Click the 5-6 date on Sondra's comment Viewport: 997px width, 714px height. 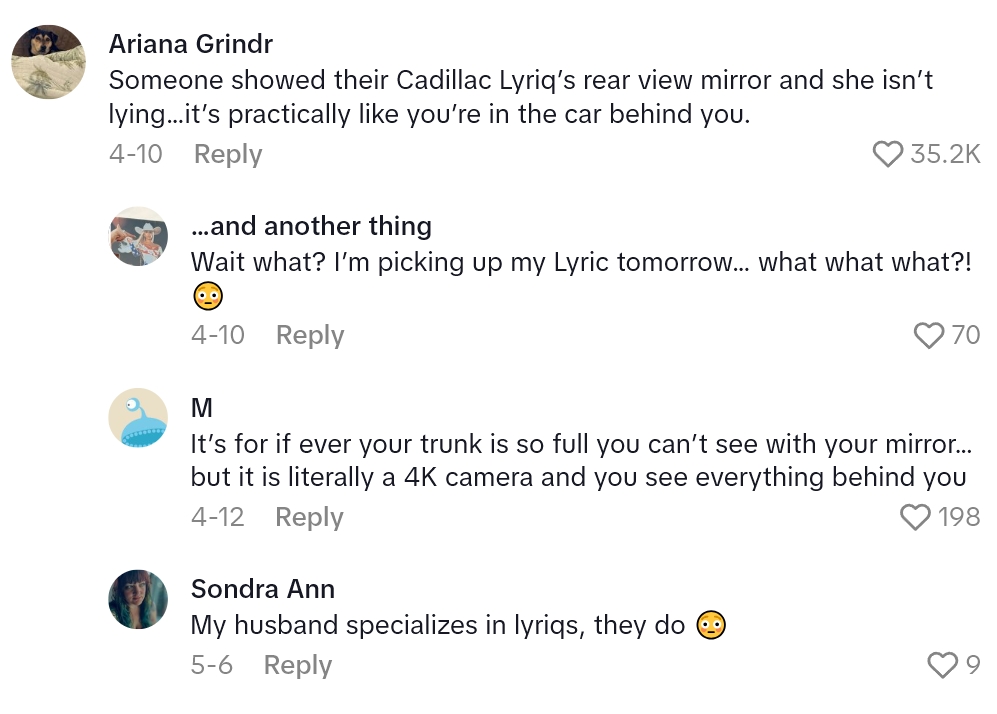[x=212, y=665]
